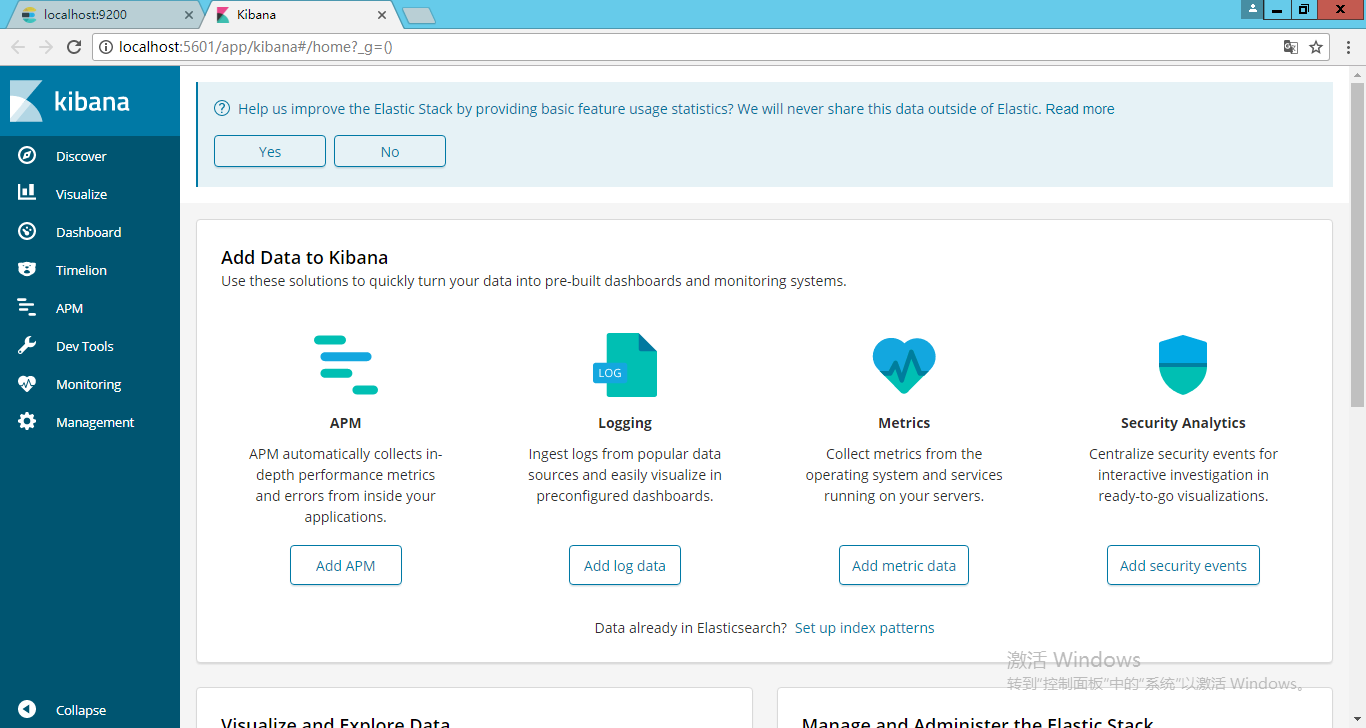Click the Add Data to Kibana heading
1366x728 pixels.
coord(305,257)
